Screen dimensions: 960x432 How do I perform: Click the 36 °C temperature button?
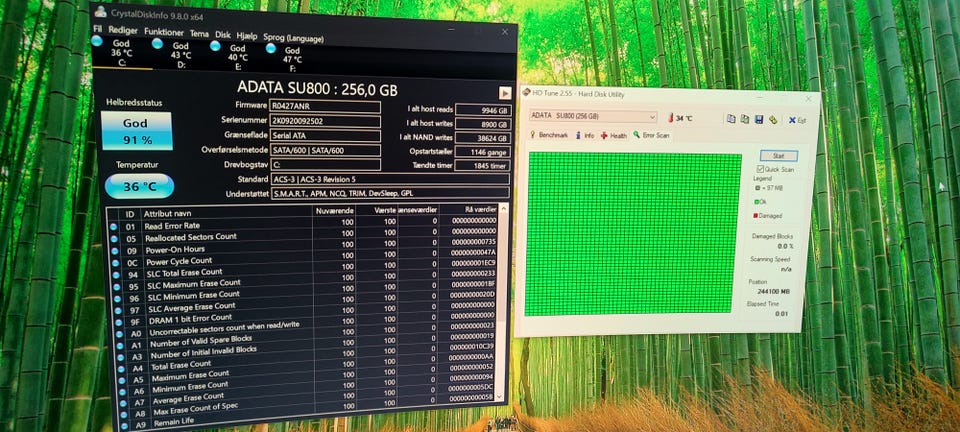click(x=139, y=187)
